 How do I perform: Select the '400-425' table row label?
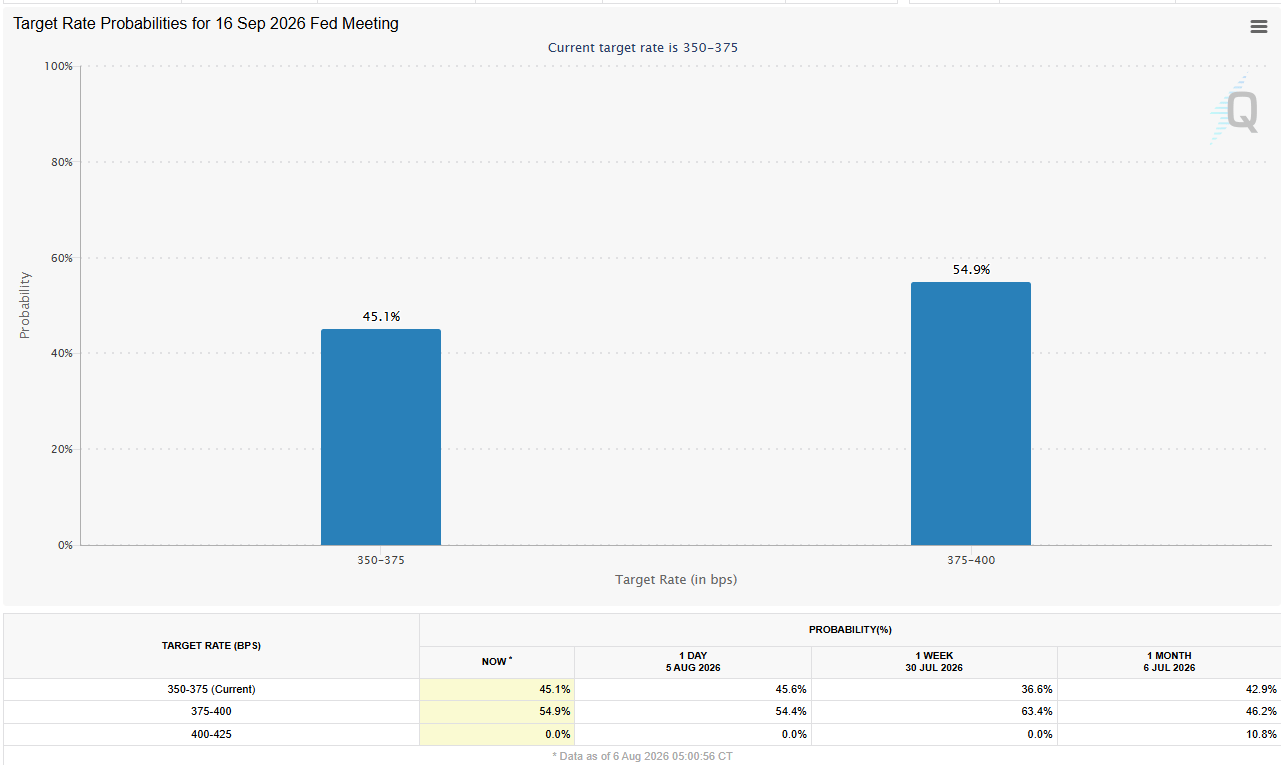click(211, 734)
